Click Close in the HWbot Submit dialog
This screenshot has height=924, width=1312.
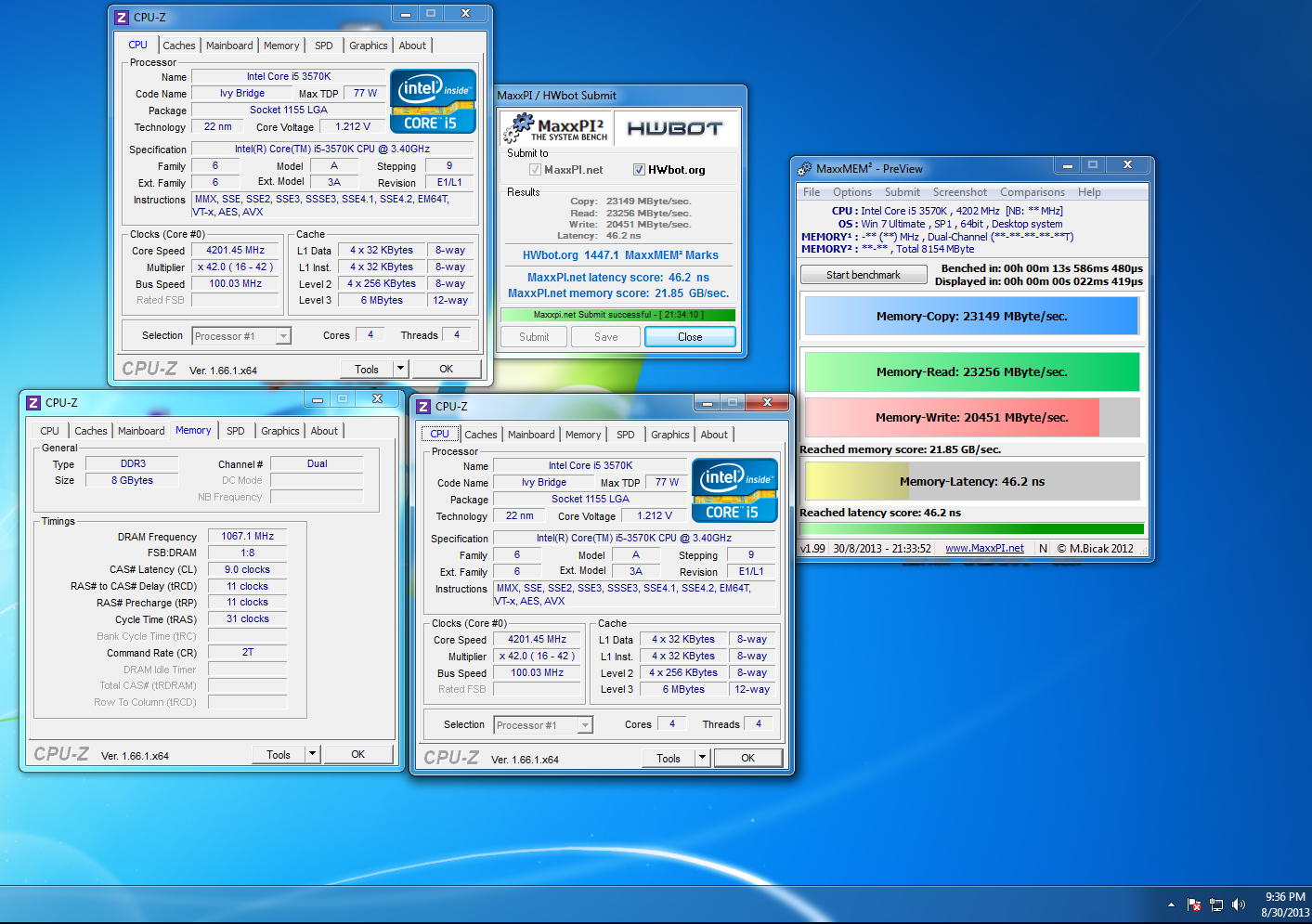690,337
